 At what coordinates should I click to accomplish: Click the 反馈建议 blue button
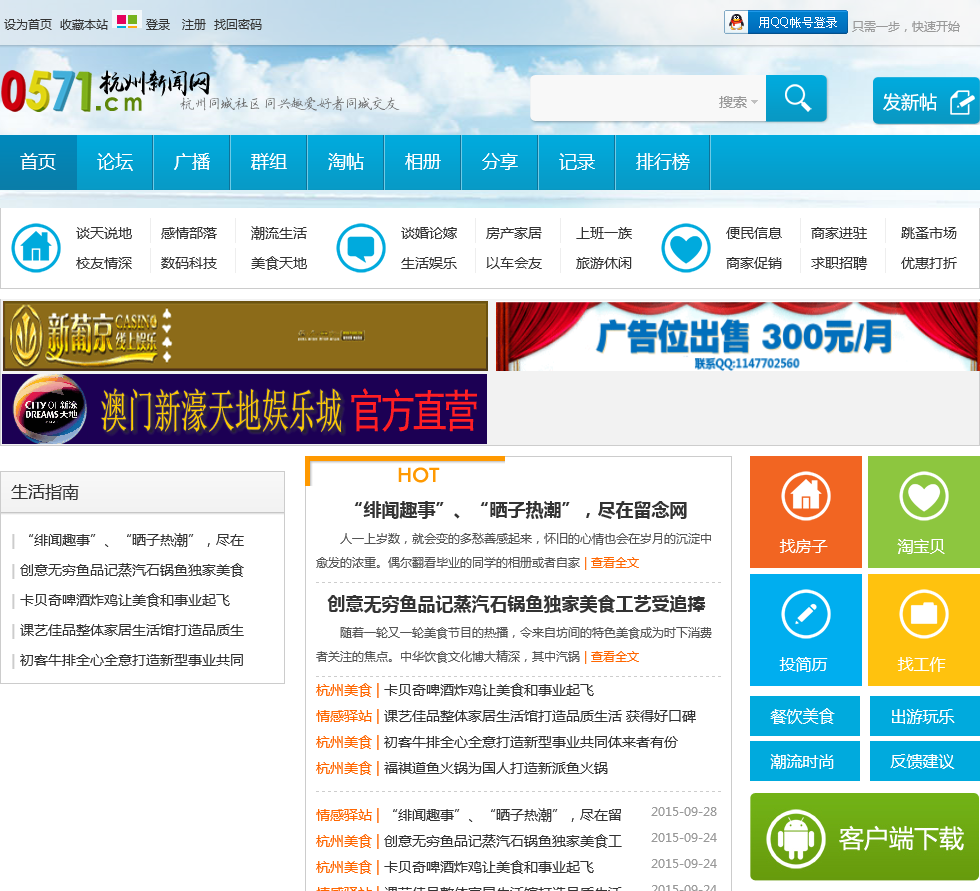[924, 761]
